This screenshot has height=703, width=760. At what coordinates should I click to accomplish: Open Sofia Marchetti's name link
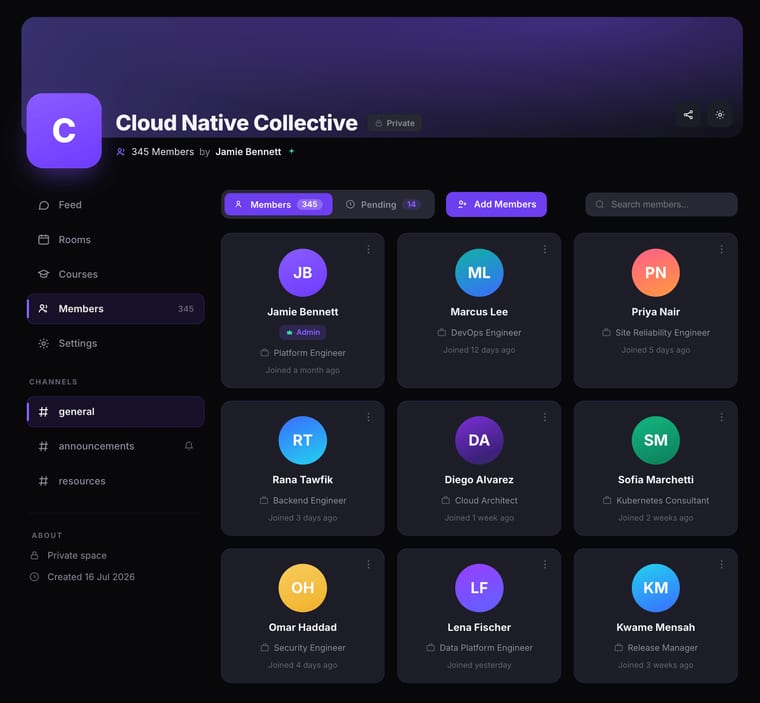coord(655,479)
